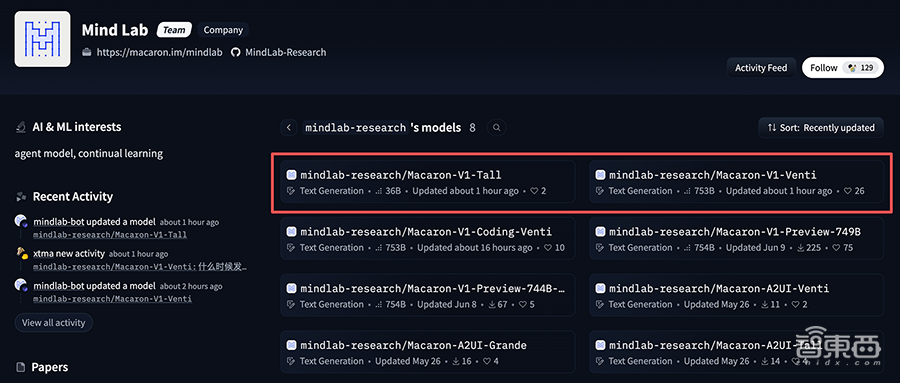The image size is (900, 383).
Task: Open the Sort: Recently updated dropdown
Action: click(821, 127)
